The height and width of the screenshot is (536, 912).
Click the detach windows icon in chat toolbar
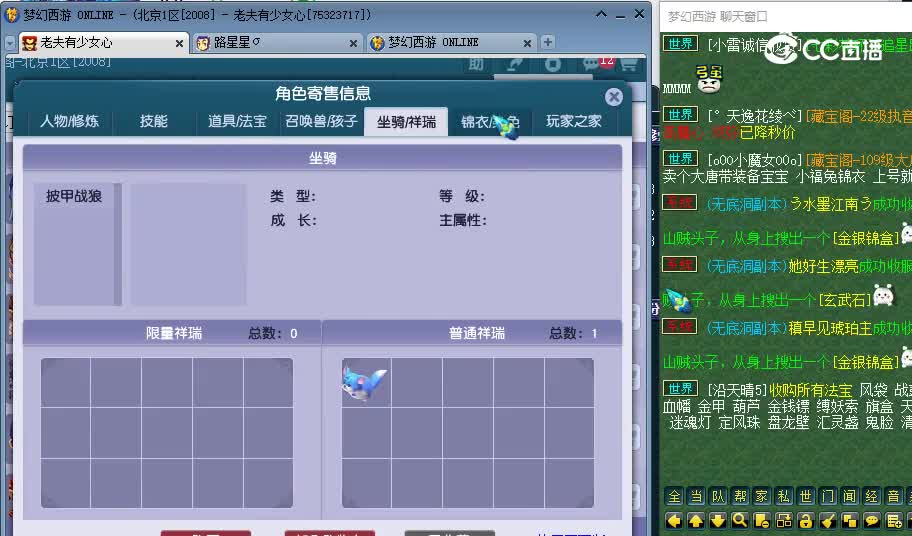coord(784,521)
